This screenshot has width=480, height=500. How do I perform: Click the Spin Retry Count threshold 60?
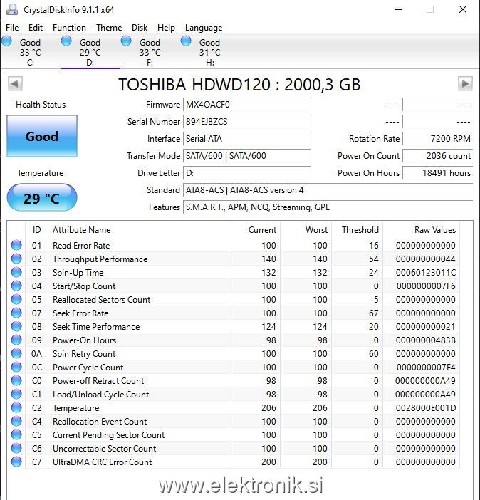click(374, 353)
